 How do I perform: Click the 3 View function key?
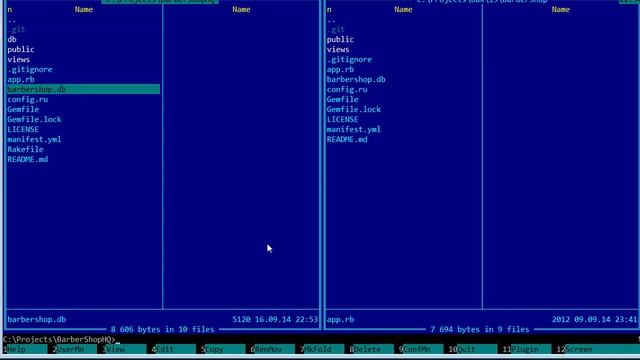tap(124, 349)
